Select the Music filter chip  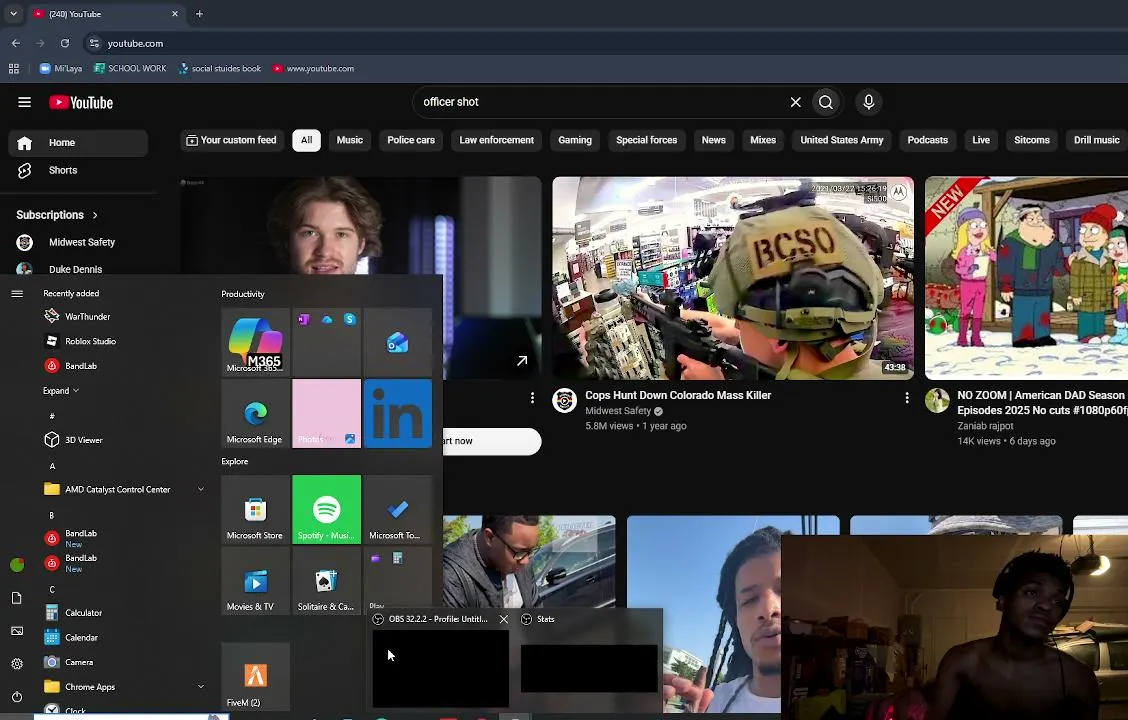point(350,140)
